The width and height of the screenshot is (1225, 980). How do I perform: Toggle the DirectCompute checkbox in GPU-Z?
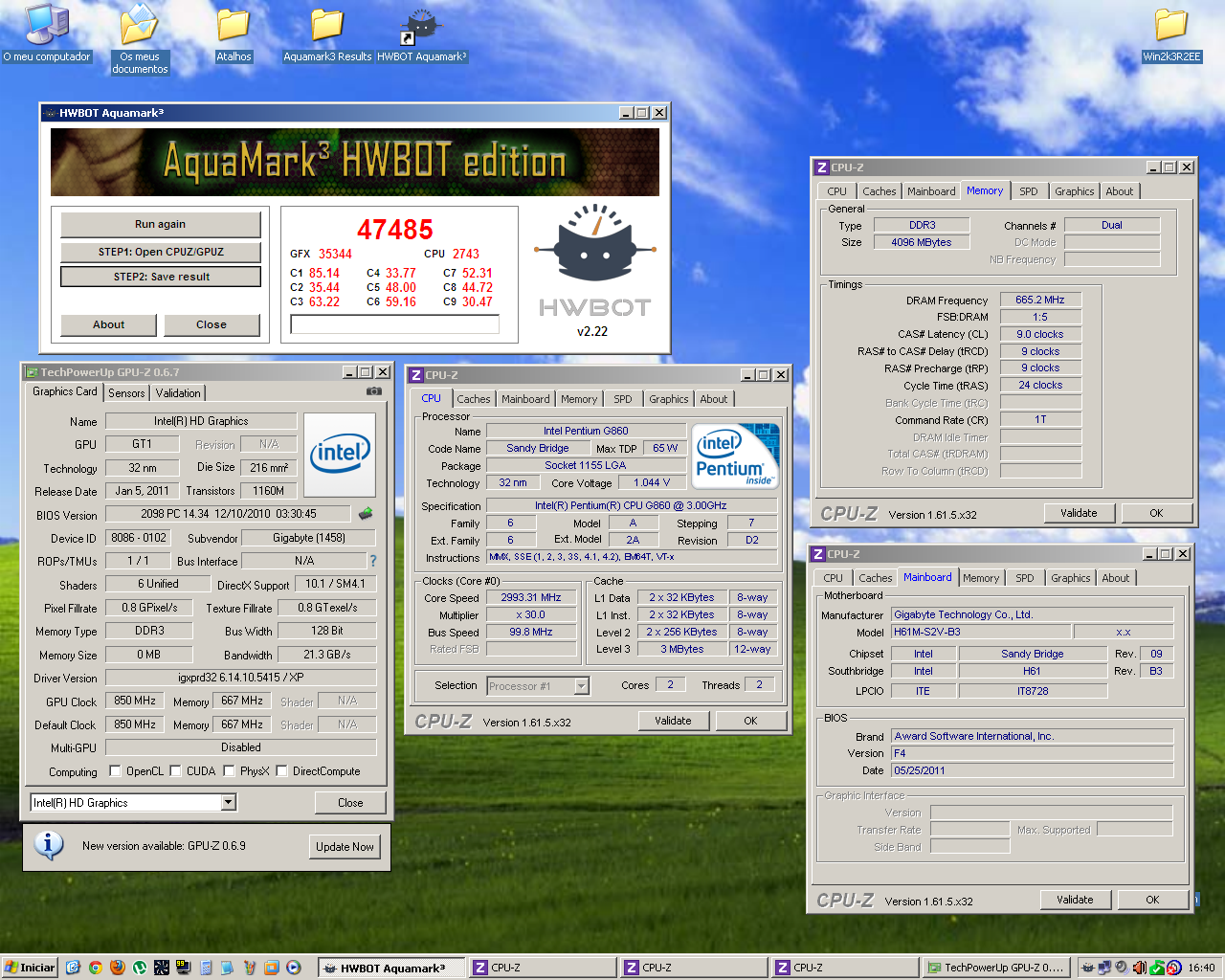pyautogui.click(x=281, y=770)
